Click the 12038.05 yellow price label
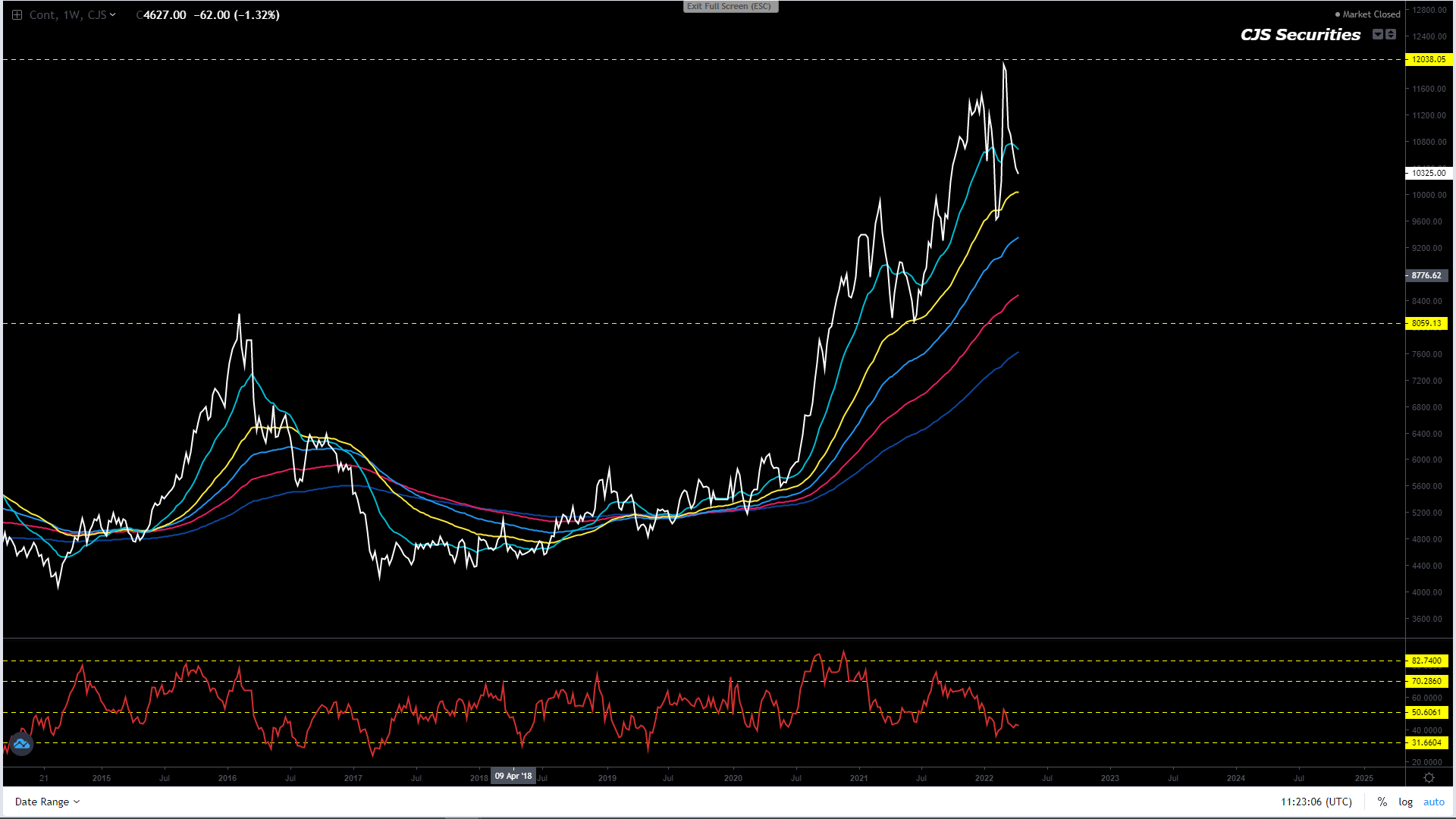The width and height of the screenshot is (1456, 819). pos(1427,59)
